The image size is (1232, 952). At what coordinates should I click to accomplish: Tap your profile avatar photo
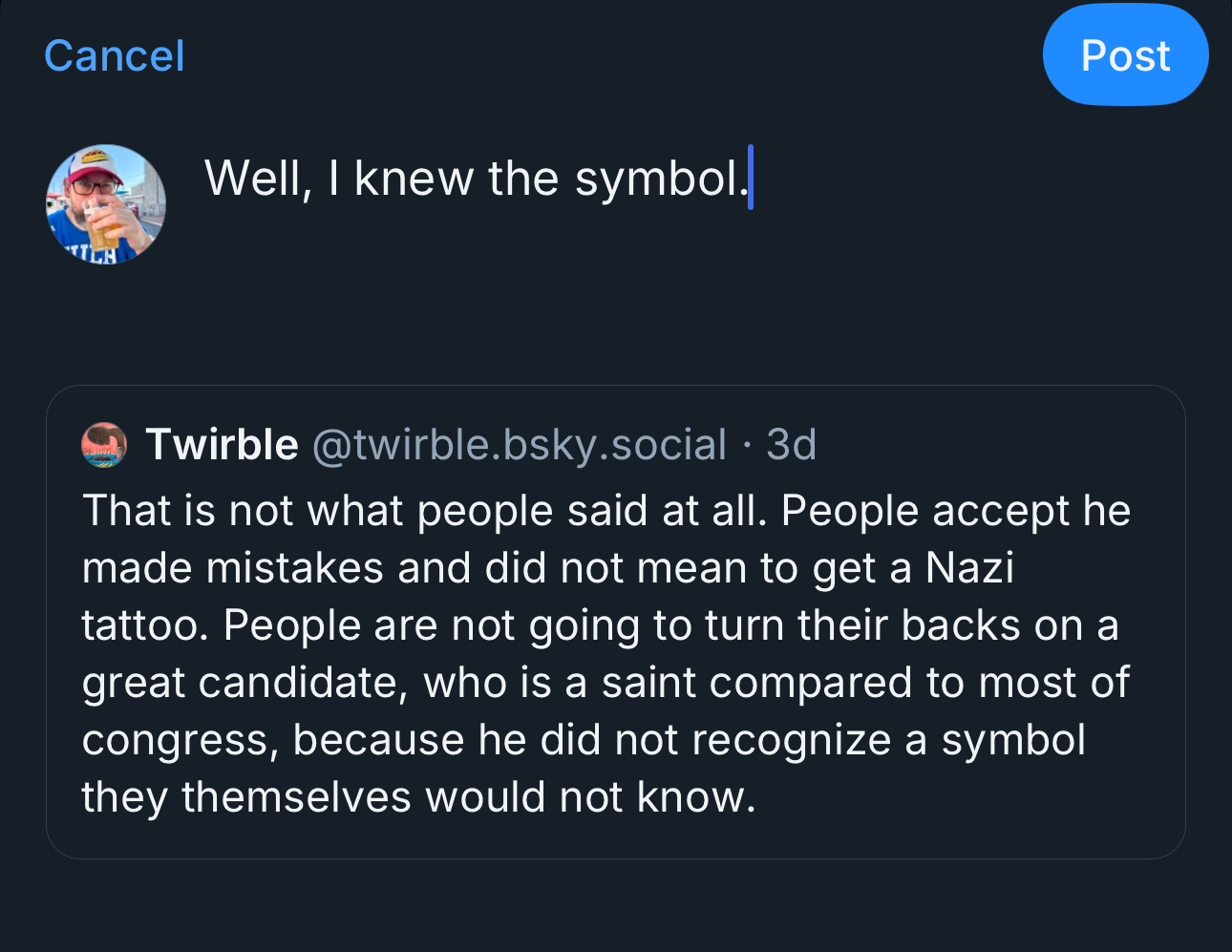(106, 204)
